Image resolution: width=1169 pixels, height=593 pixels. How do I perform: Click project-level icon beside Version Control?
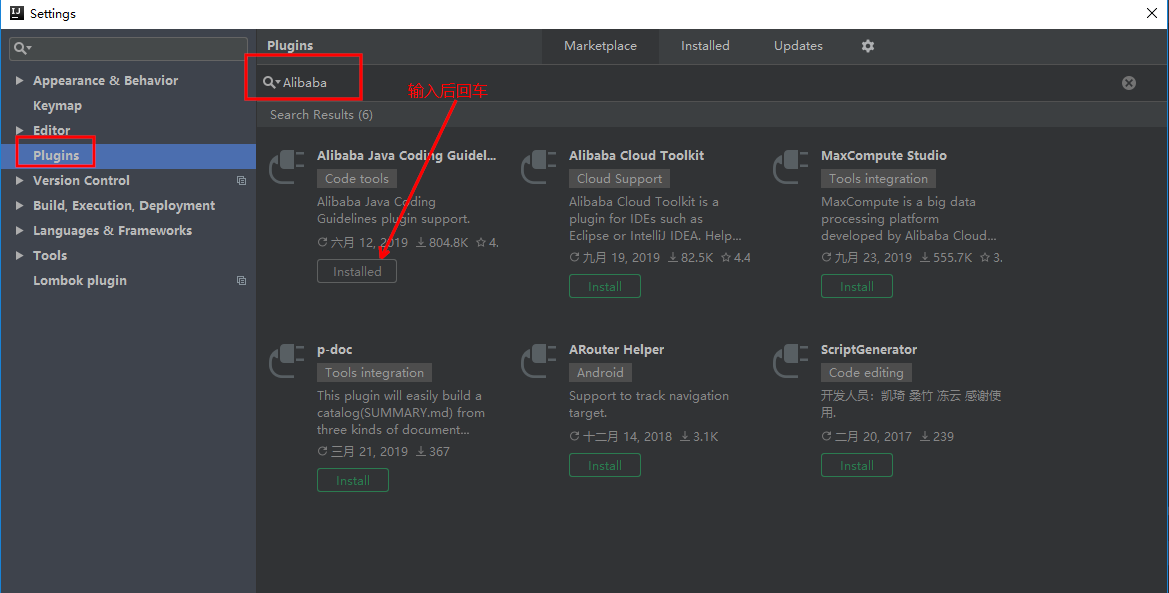point(241,181)
